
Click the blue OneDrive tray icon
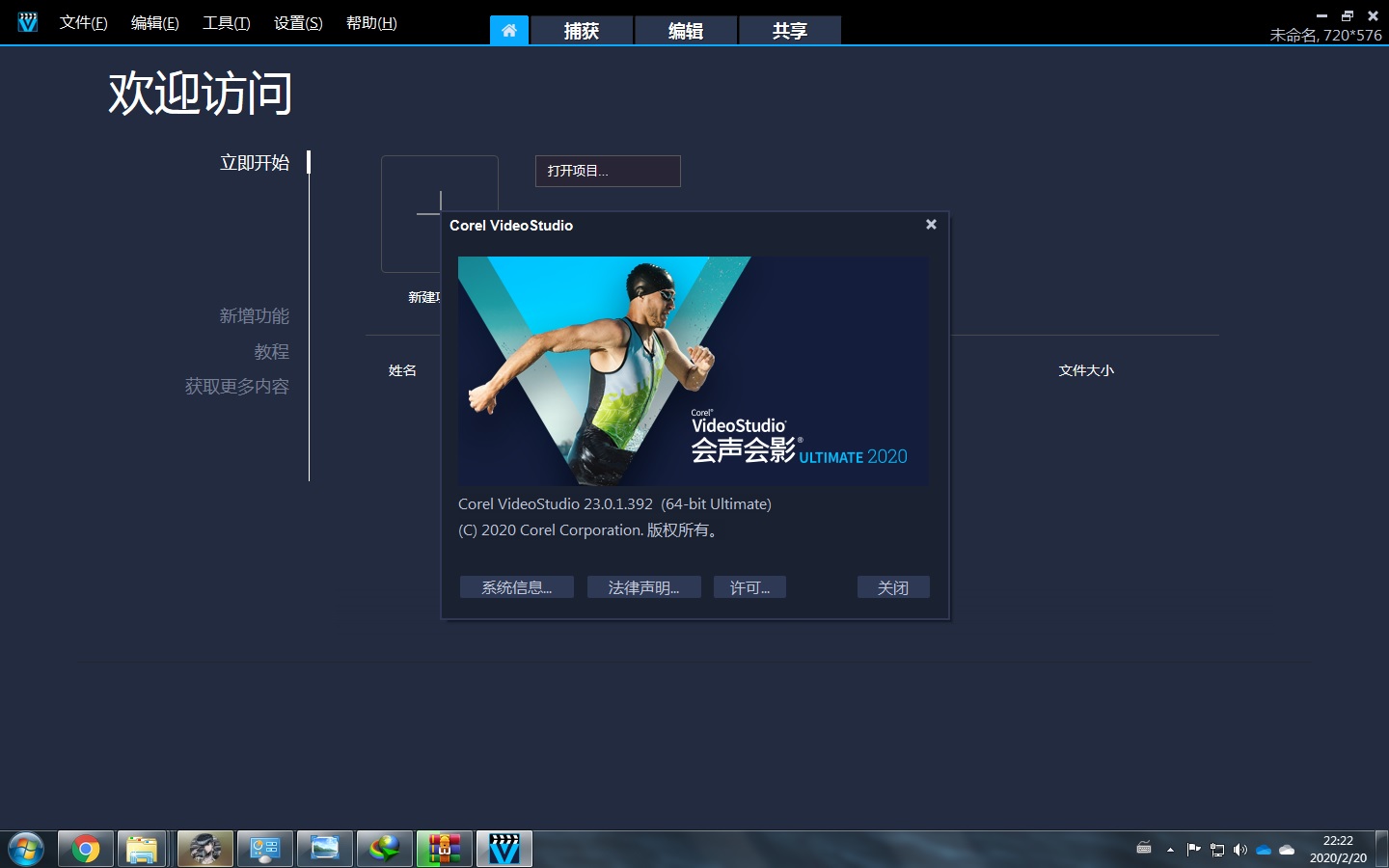[x=1264, y=850]
